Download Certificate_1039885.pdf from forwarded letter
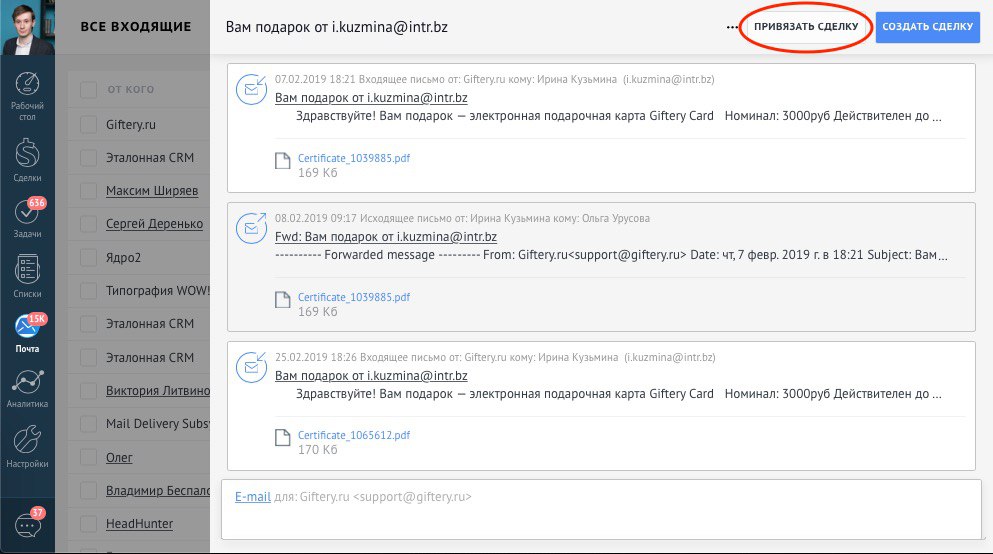Viewport: 993px width, 554px height. coord(354,297)
